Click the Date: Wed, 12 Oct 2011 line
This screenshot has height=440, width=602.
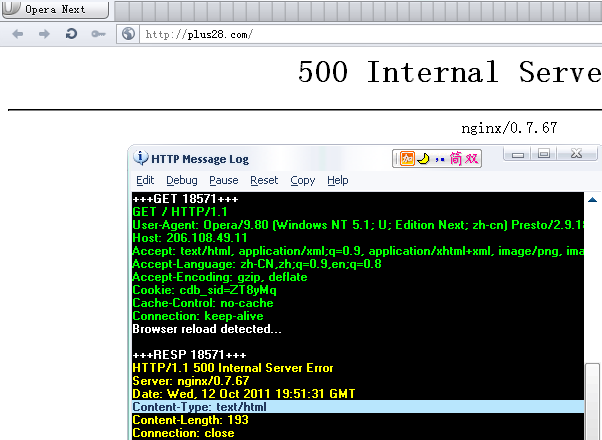coord(243,394)
